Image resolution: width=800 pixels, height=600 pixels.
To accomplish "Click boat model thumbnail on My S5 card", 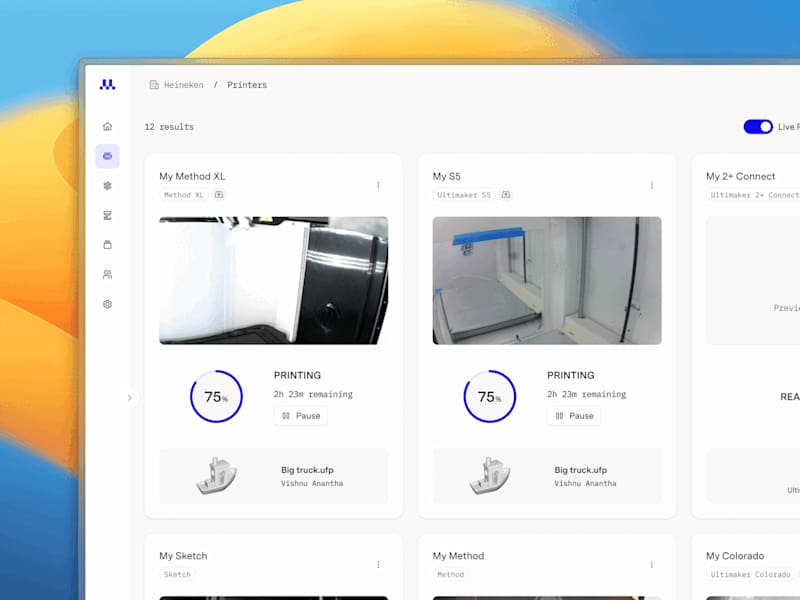I will (490, 476).
